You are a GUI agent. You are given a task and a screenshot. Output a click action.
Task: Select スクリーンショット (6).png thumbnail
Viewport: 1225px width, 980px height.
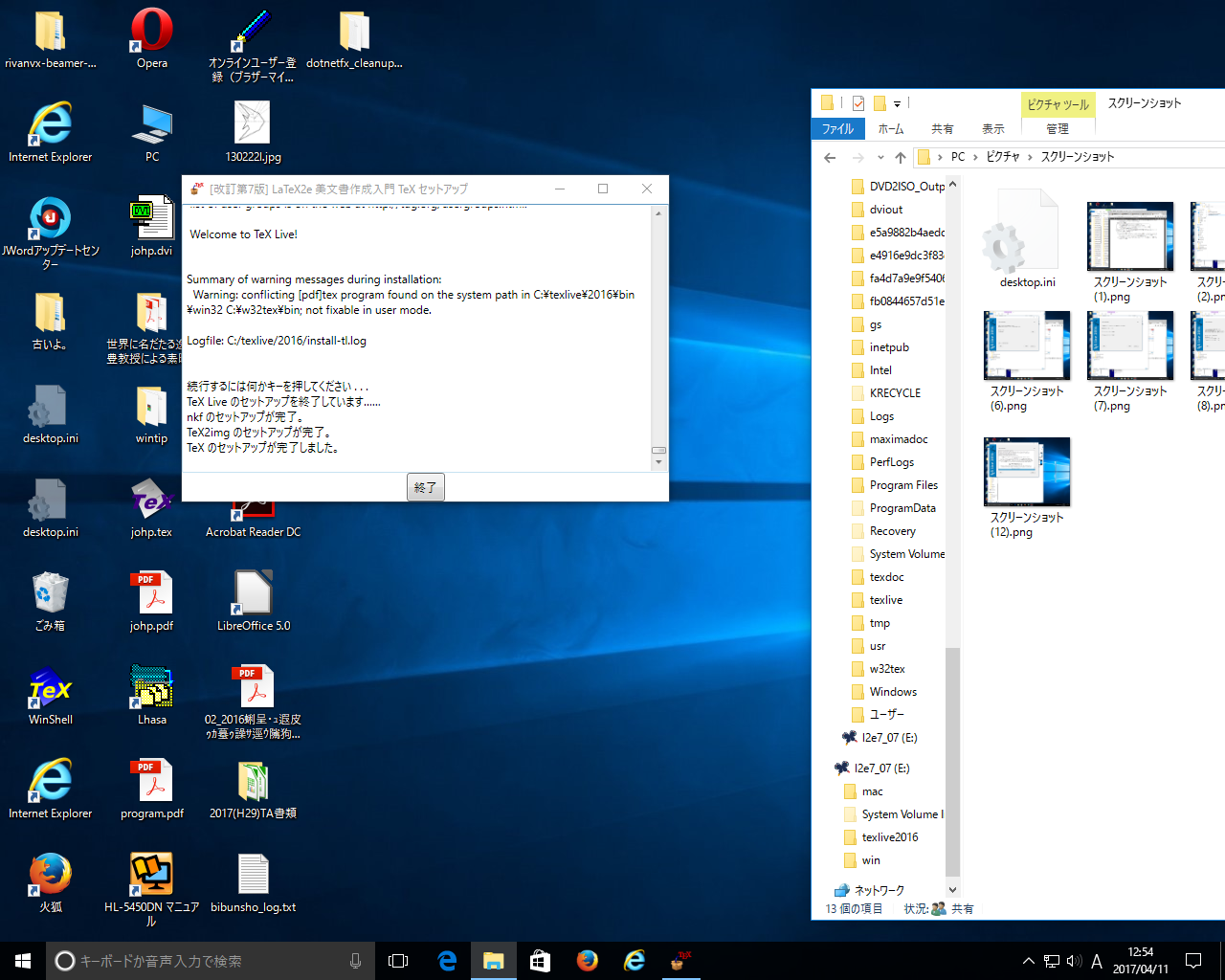[x=1027, y=362]
